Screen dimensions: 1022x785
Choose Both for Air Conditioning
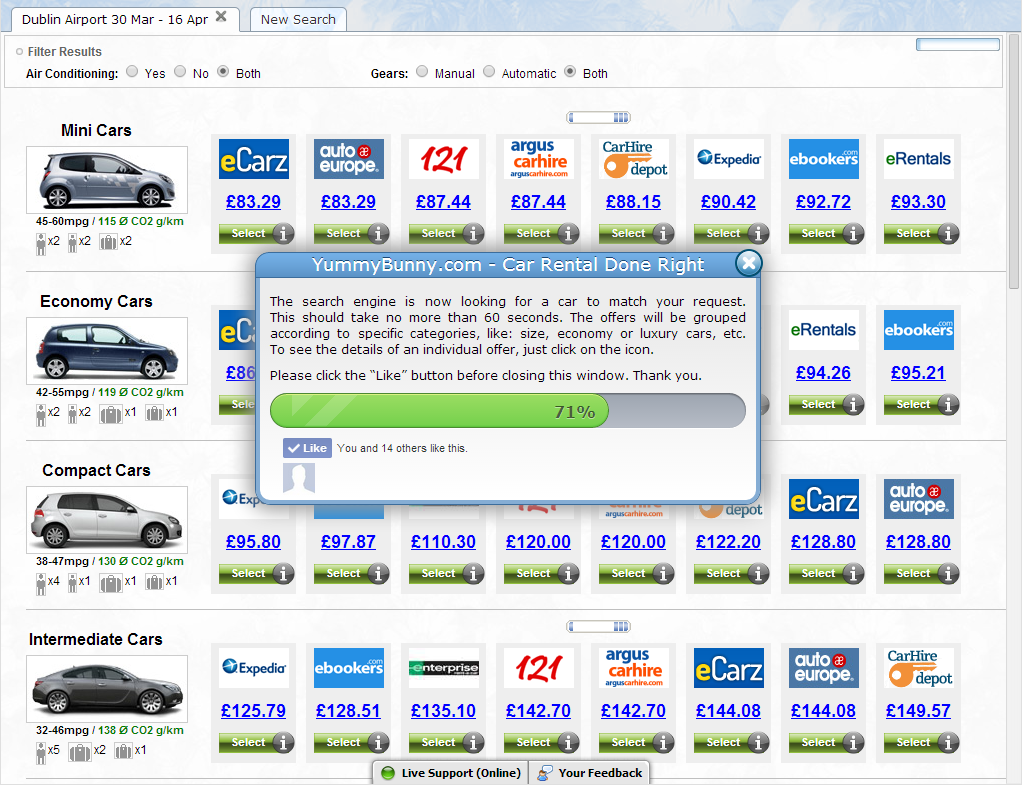click(x=224, y=72)
